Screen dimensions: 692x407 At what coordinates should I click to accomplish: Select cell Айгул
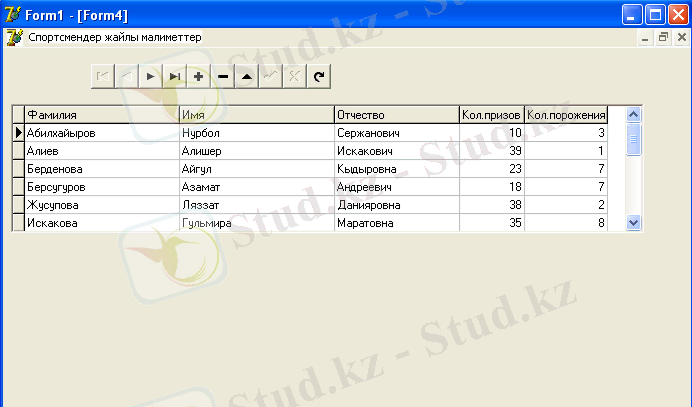[x=257, y=169]
